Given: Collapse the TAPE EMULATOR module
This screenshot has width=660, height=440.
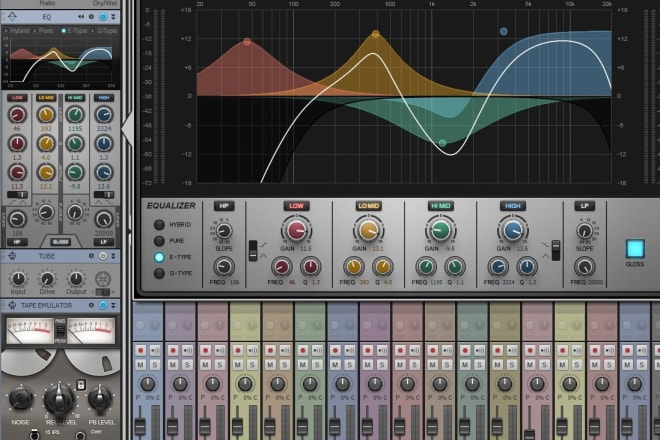Looking at the screenshot, I should 113,305.
